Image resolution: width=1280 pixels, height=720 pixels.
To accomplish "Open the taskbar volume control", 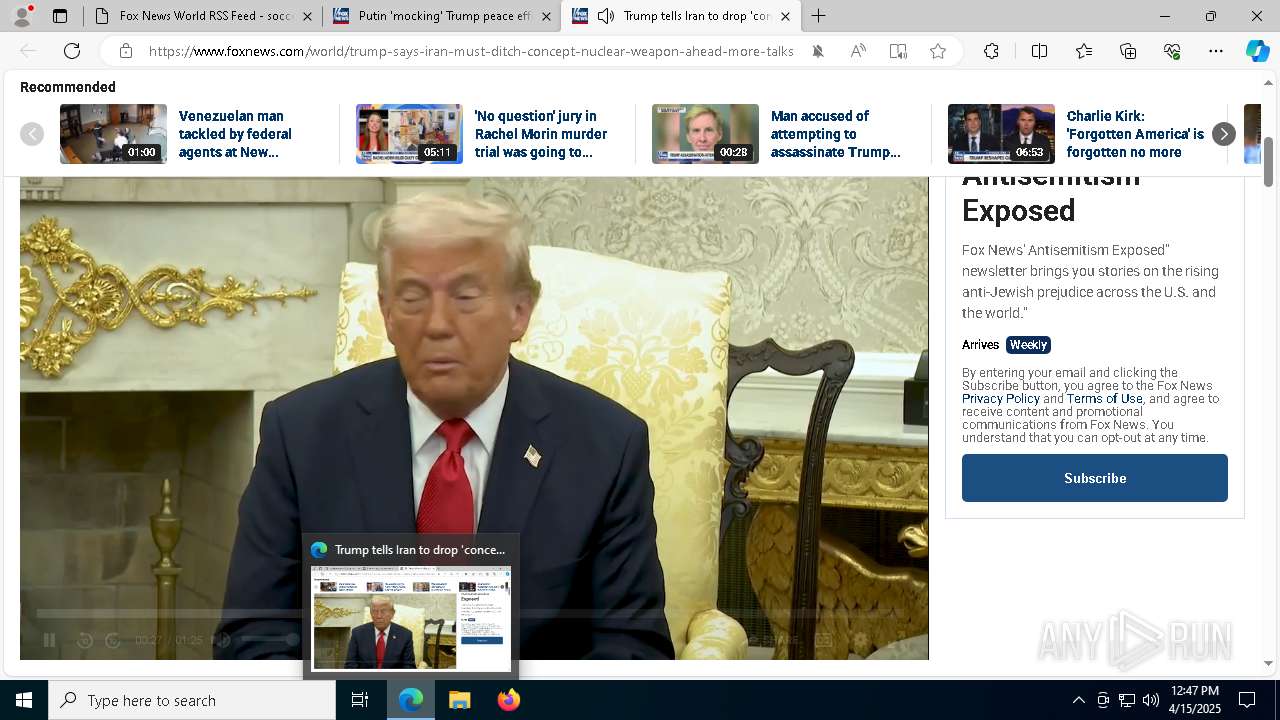I will coord(1151,700).
